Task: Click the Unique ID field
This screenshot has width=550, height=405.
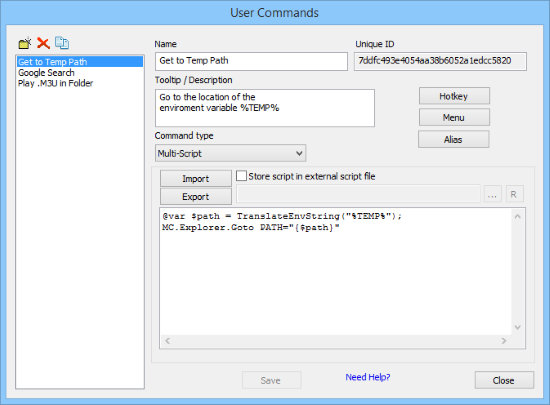Action: [x=440, y=61]
